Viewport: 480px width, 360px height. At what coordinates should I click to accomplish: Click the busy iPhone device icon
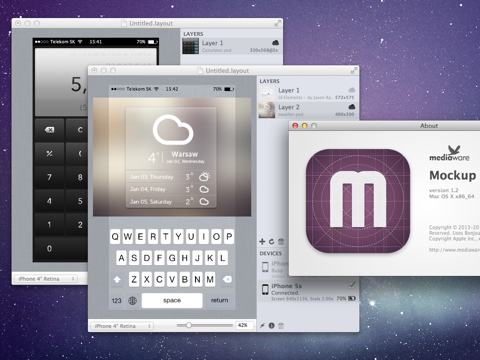[265, 267]
